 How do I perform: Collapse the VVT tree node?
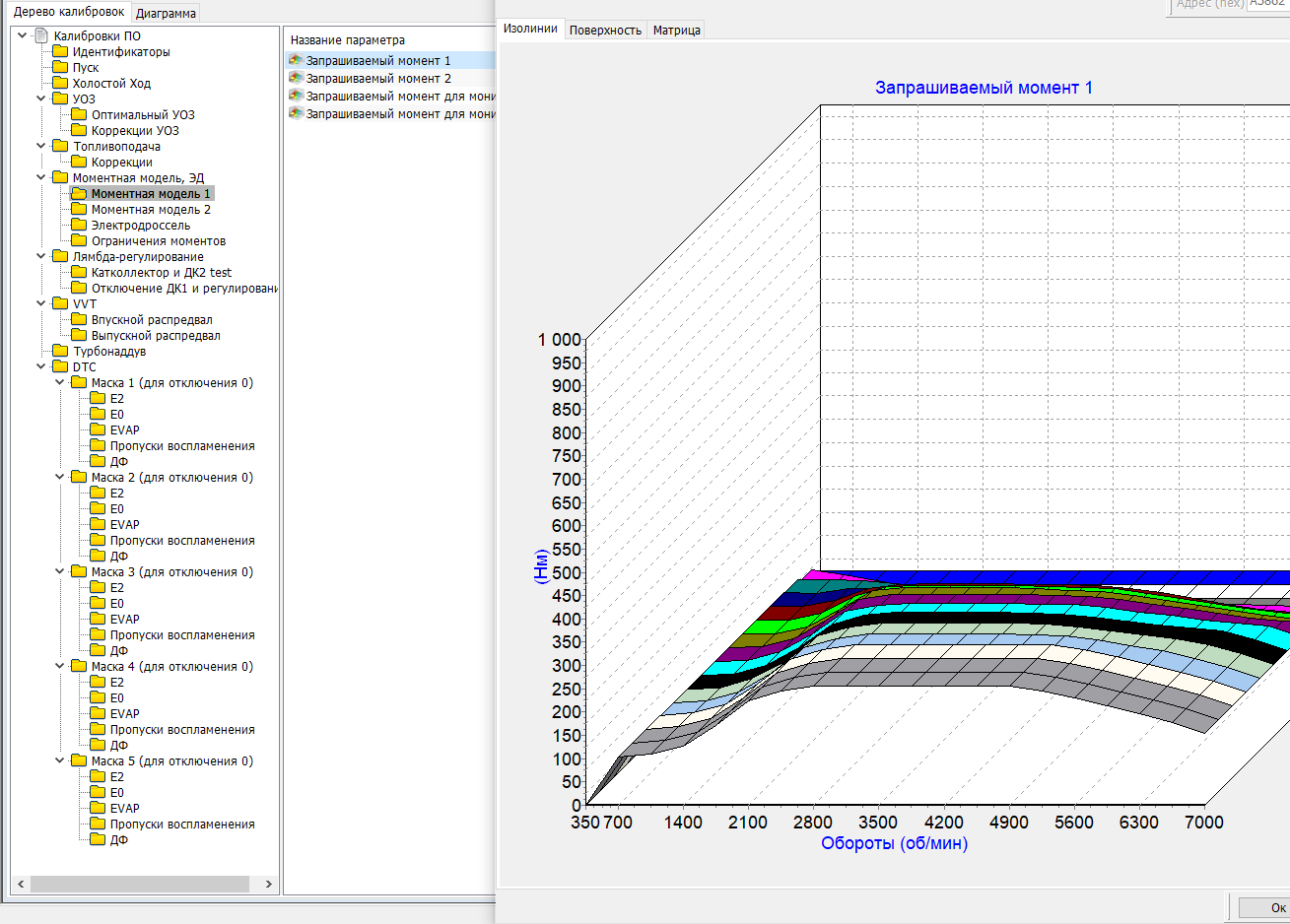point(41,303)
